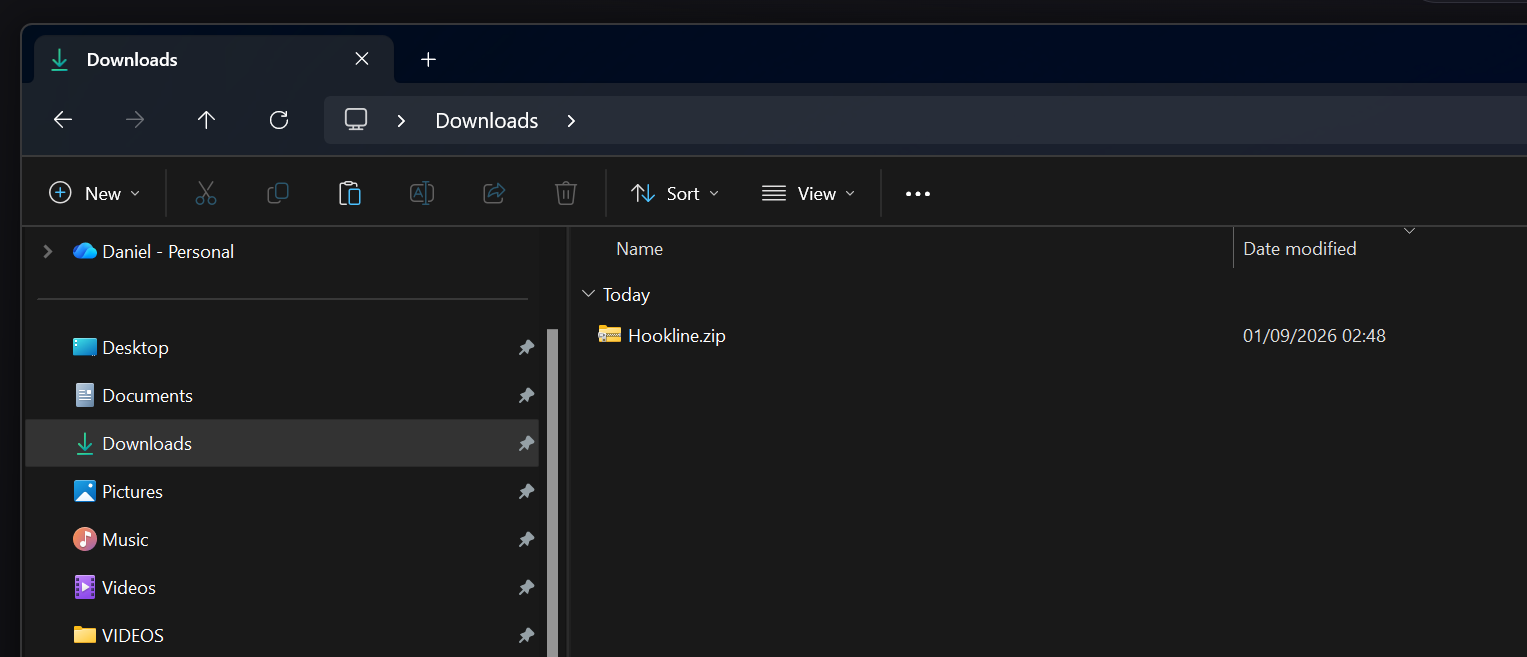Click the Paste clipboard icon
1527x657 pixels.
point(350,193)
